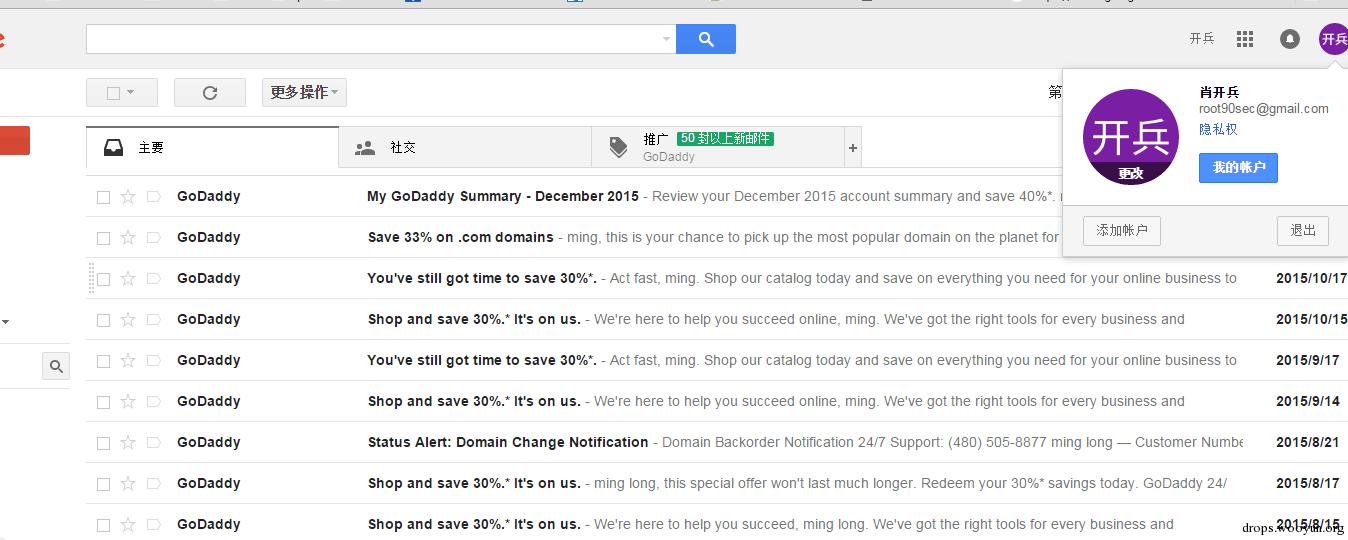The image size is (1348, 540).
Task: Click the blue search magnifier button
Action: coord(706,39)
